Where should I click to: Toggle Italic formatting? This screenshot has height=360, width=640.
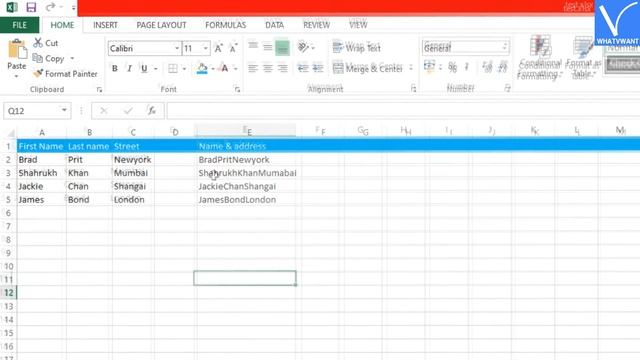[x=129, y=68]
